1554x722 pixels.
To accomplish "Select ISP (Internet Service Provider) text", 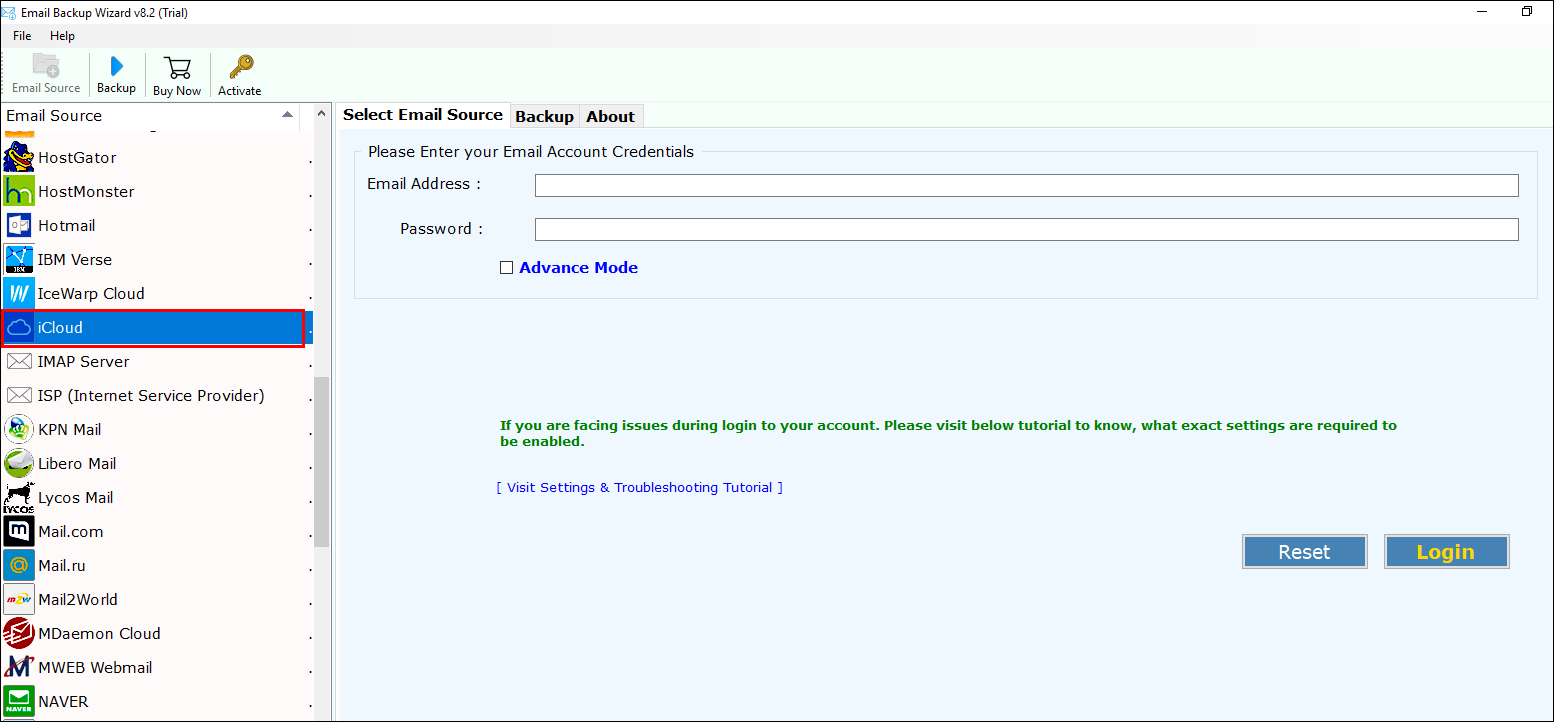I will coord(151,396).
